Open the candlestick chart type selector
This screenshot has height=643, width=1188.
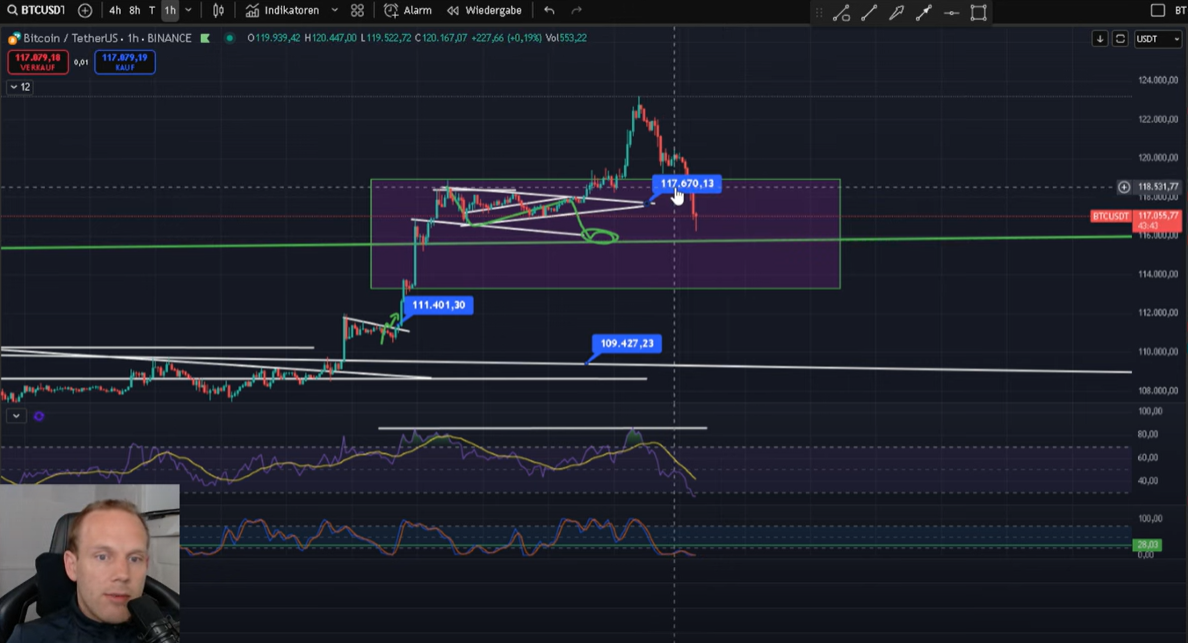(218, 11)
